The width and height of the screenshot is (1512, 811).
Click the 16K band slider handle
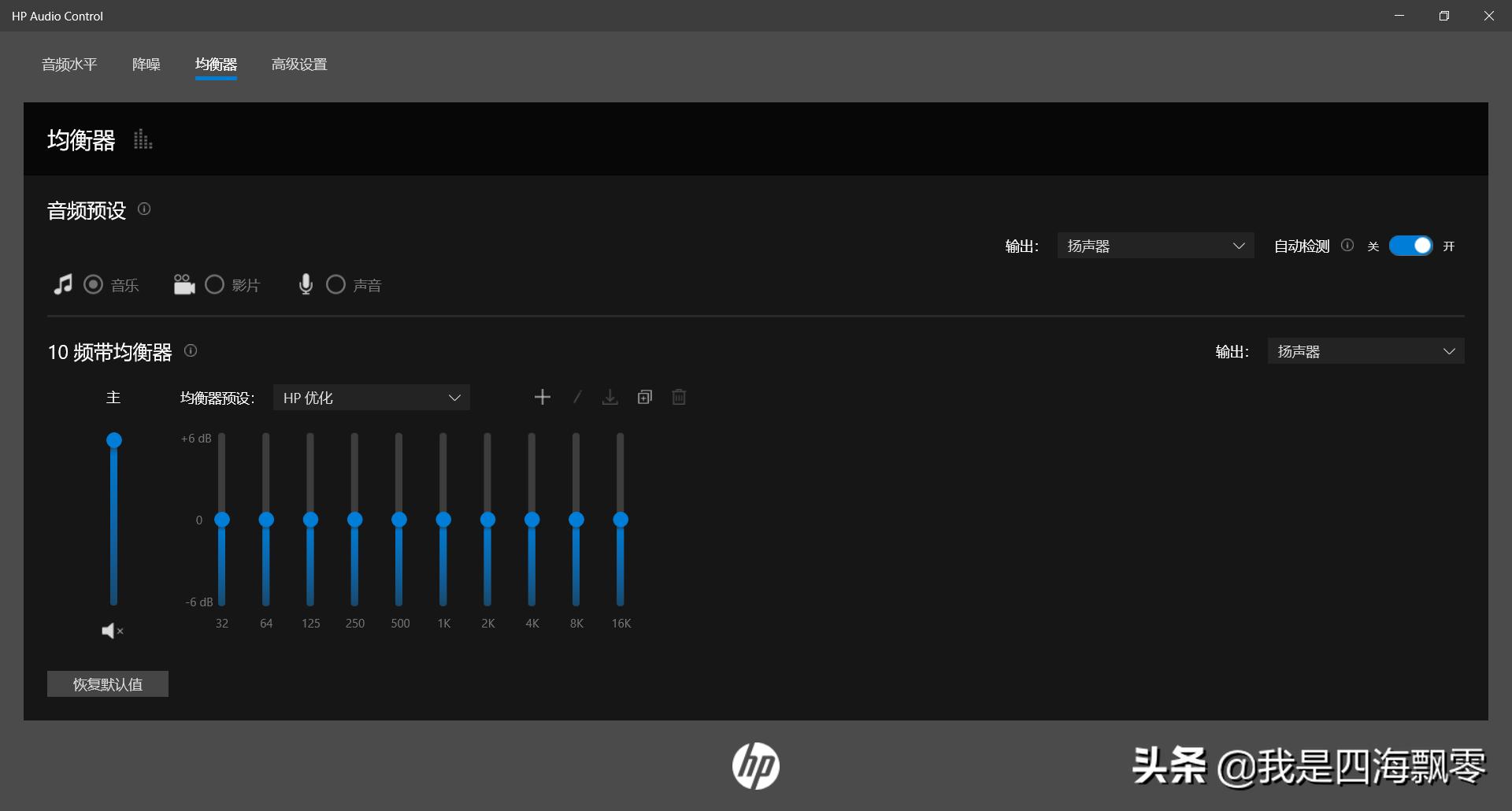tap(621, 520)
